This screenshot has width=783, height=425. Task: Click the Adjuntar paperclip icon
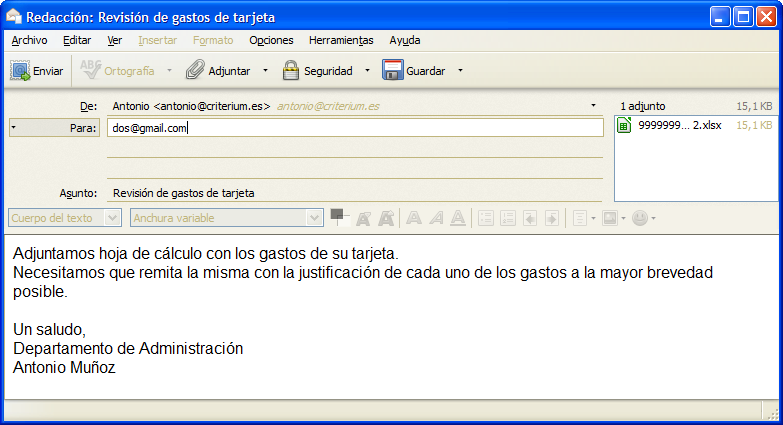click(x=195, y=70)
